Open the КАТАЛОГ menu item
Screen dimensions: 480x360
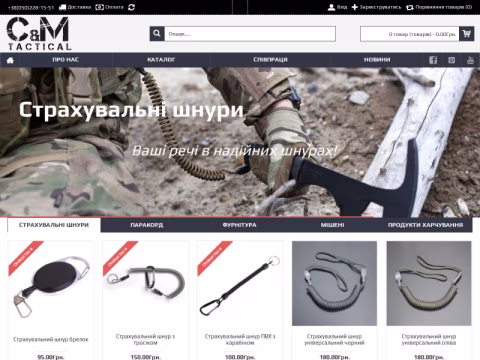point(161,60)
